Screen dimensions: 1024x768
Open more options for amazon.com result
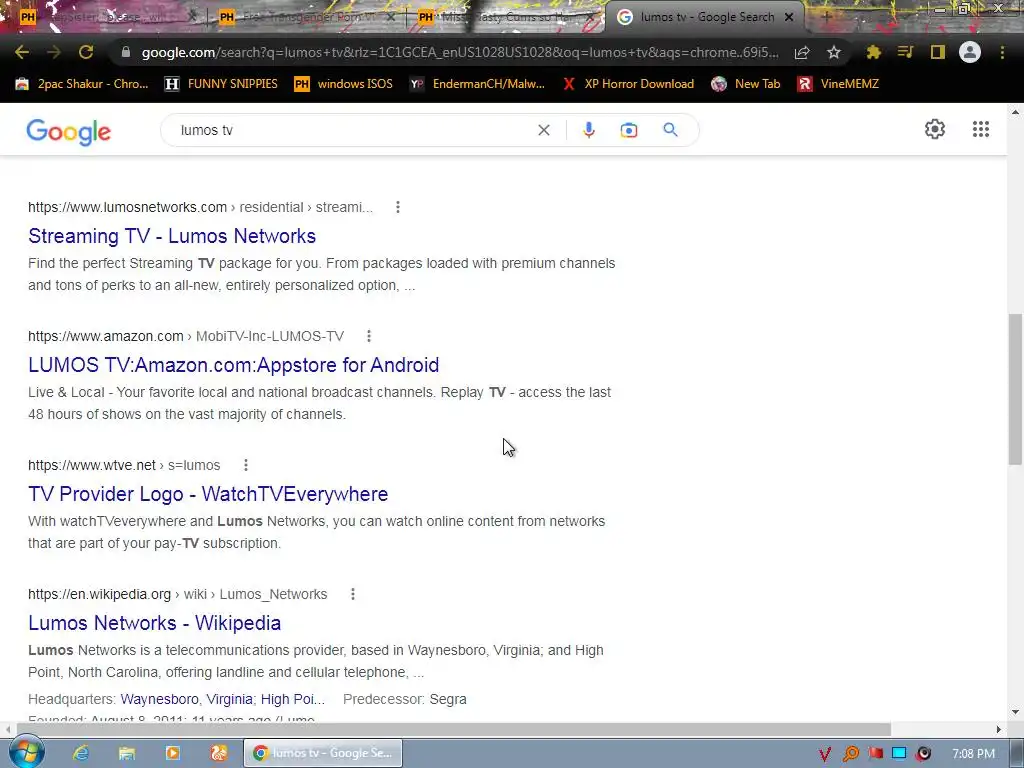point(369,336)
